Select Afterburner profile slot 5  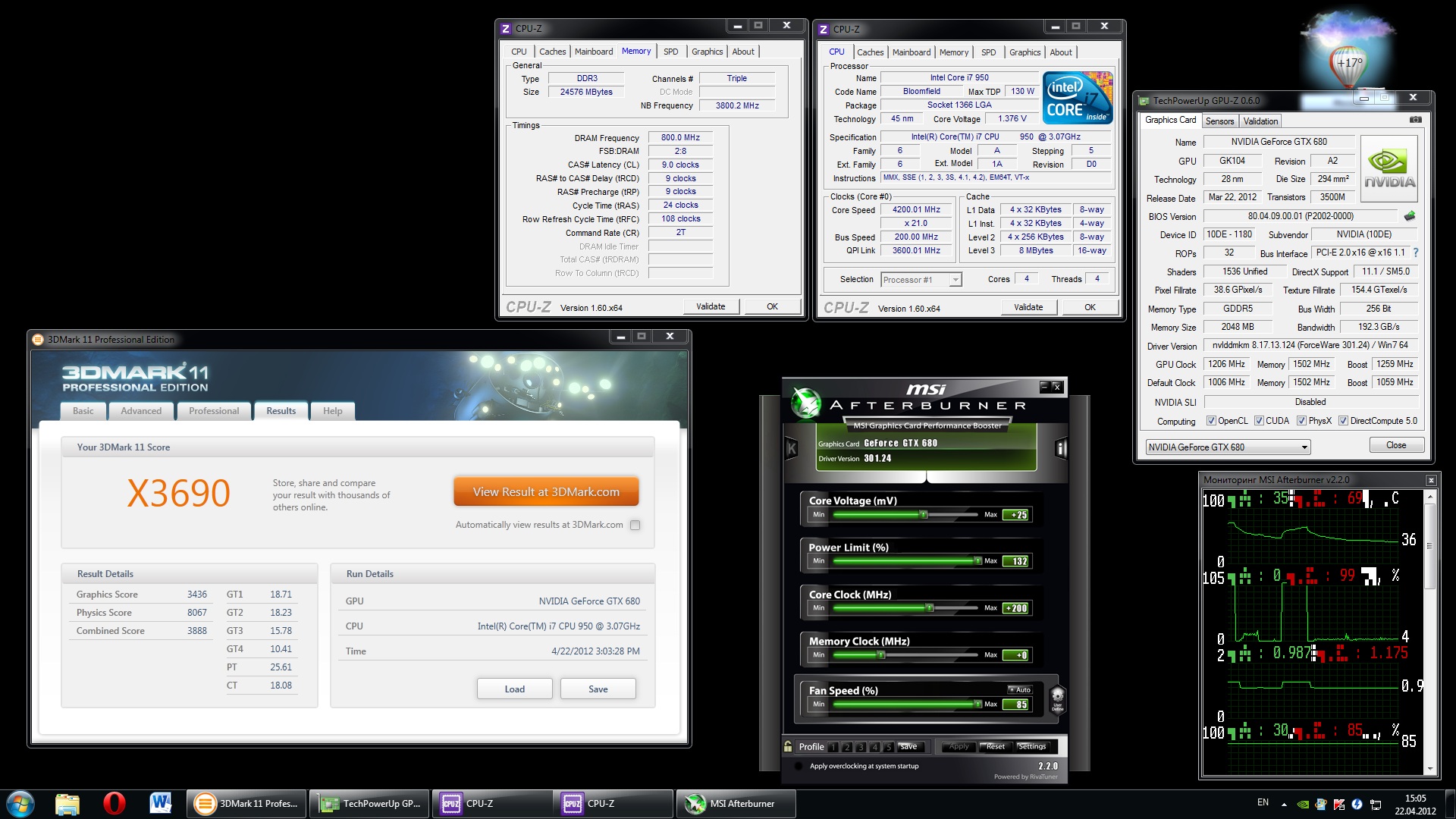889,747
